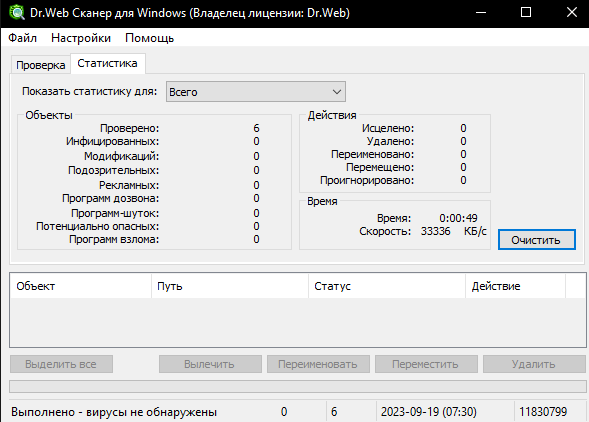Sort by the Путь column header
Screen dimensions: 589x422
[x=230, y=286]
